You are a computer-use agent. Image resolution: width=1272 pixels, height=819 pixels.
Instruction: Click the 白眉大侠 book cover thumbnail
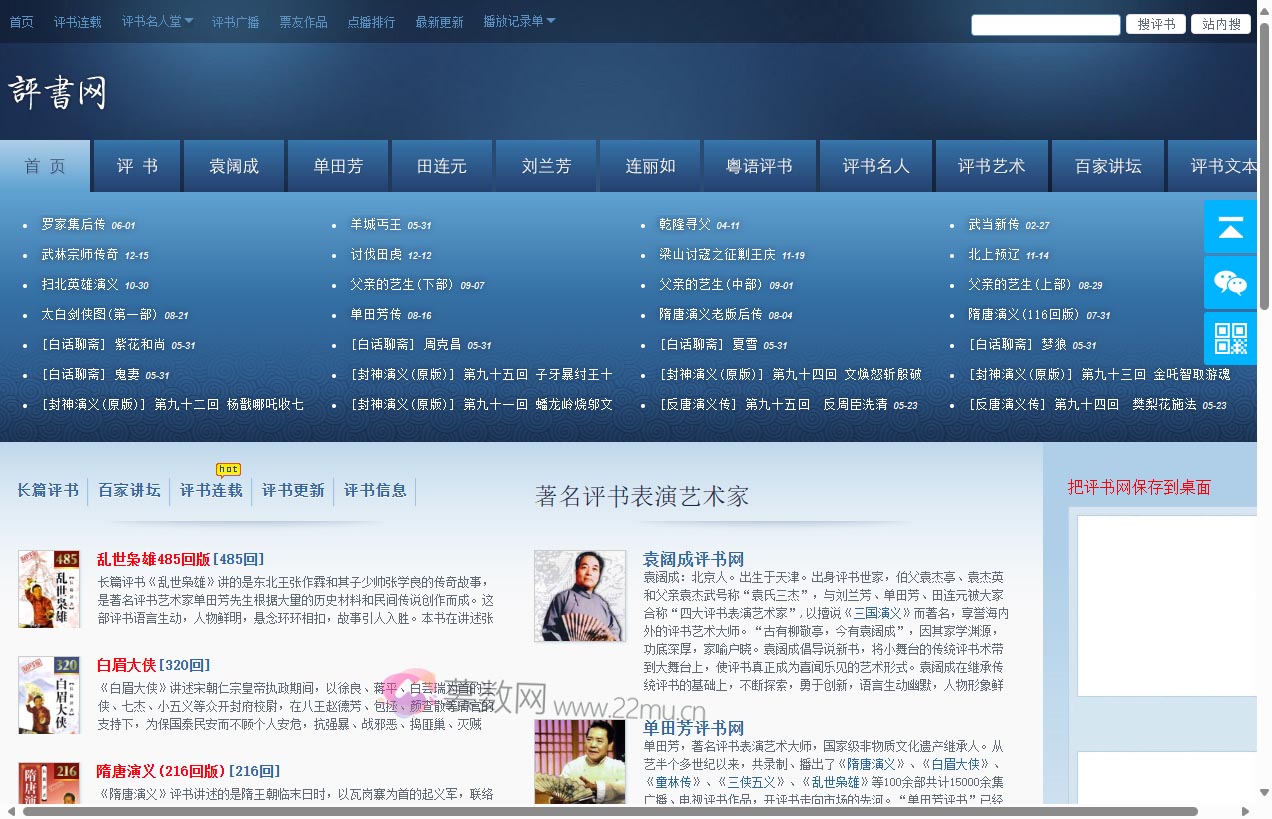[48, 694]
